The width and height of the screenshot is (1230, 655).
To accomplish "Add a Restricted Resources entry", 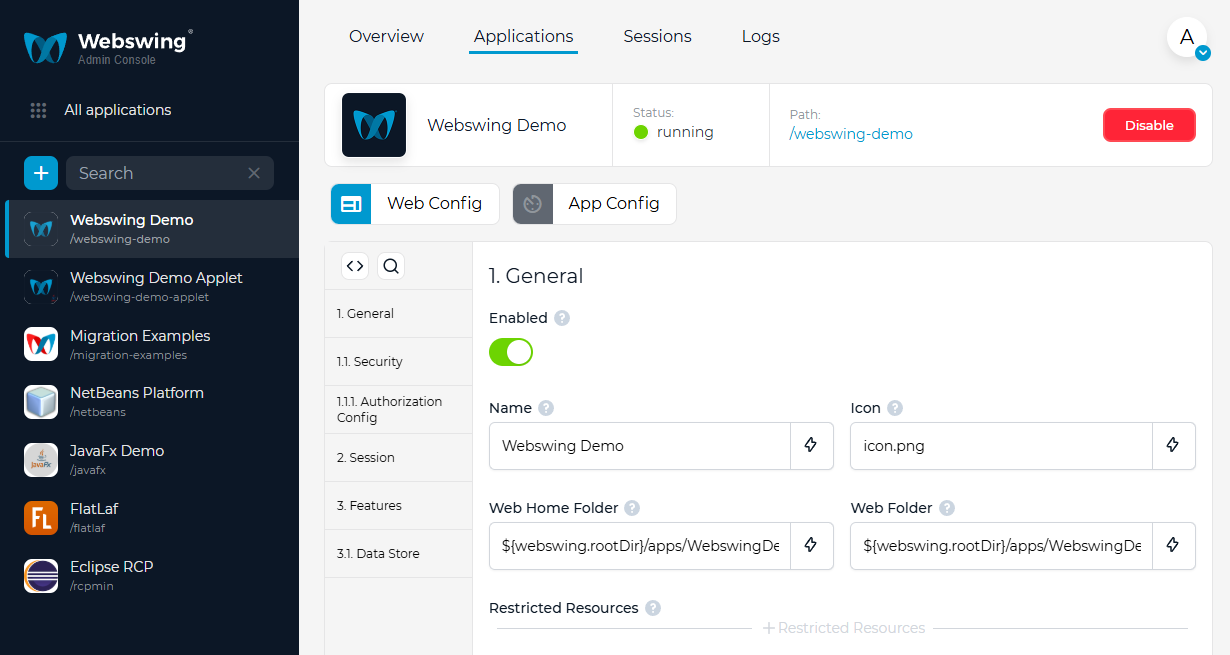I will [843, 628].
